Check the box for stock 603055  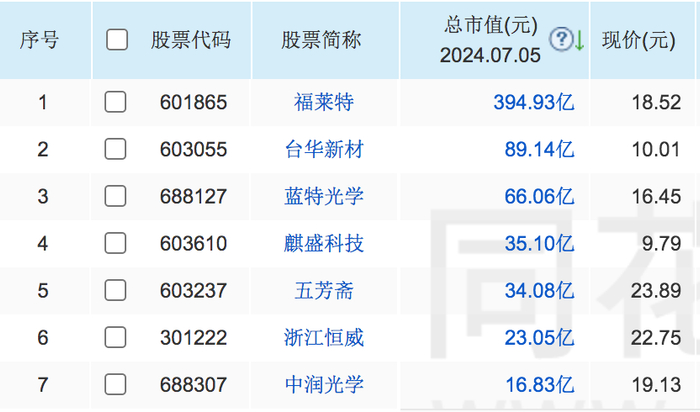point(115,149)
